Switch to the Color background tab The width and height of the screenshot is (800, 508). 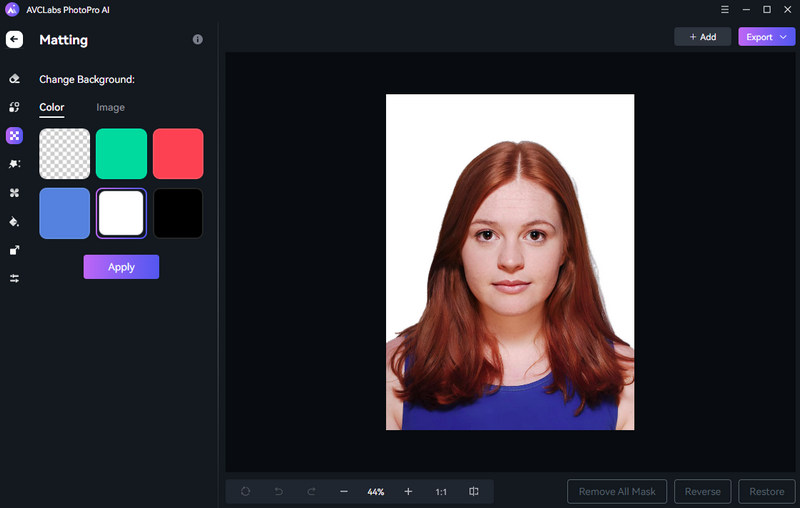tap(51, 107)
